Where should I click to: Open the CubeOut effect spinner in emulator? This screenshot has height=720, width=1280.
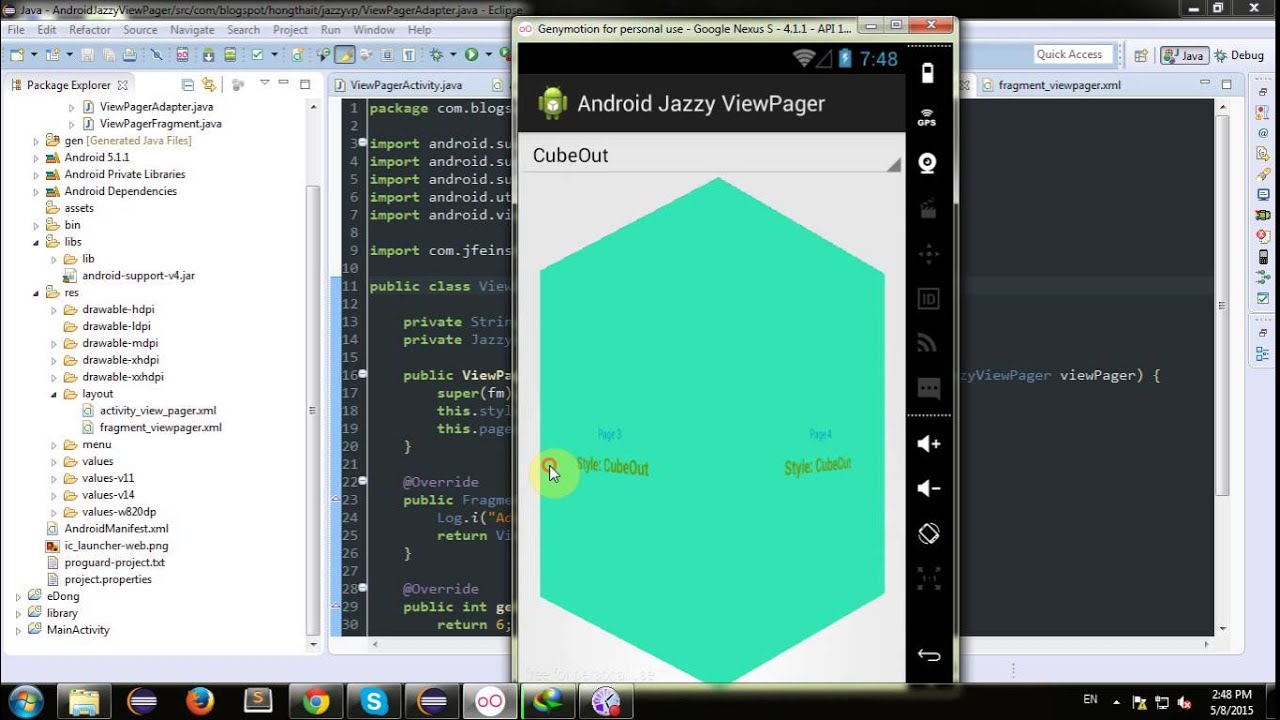pos(712,156)
